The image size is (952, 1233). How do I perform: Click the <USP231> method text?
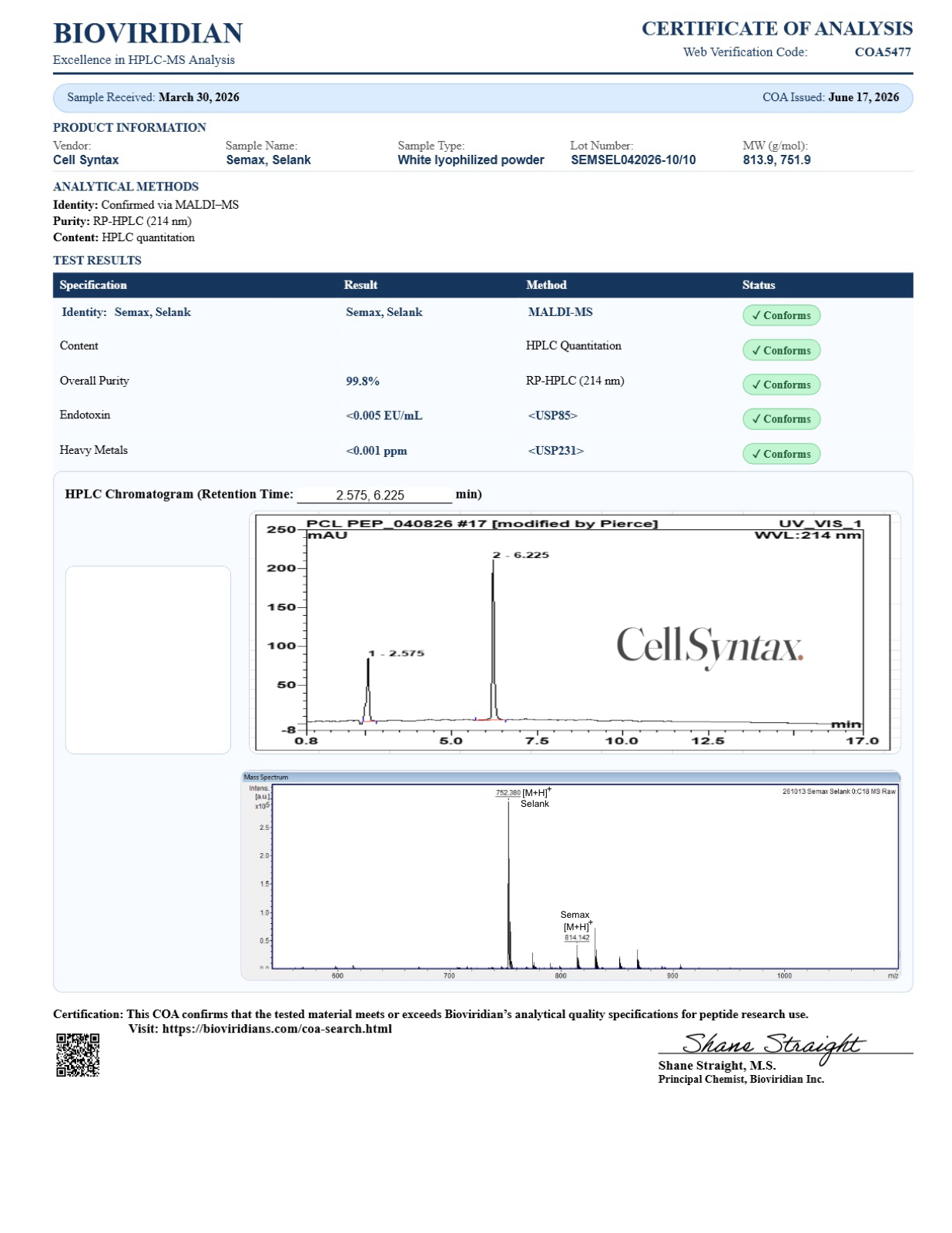[x=556, y=451]
